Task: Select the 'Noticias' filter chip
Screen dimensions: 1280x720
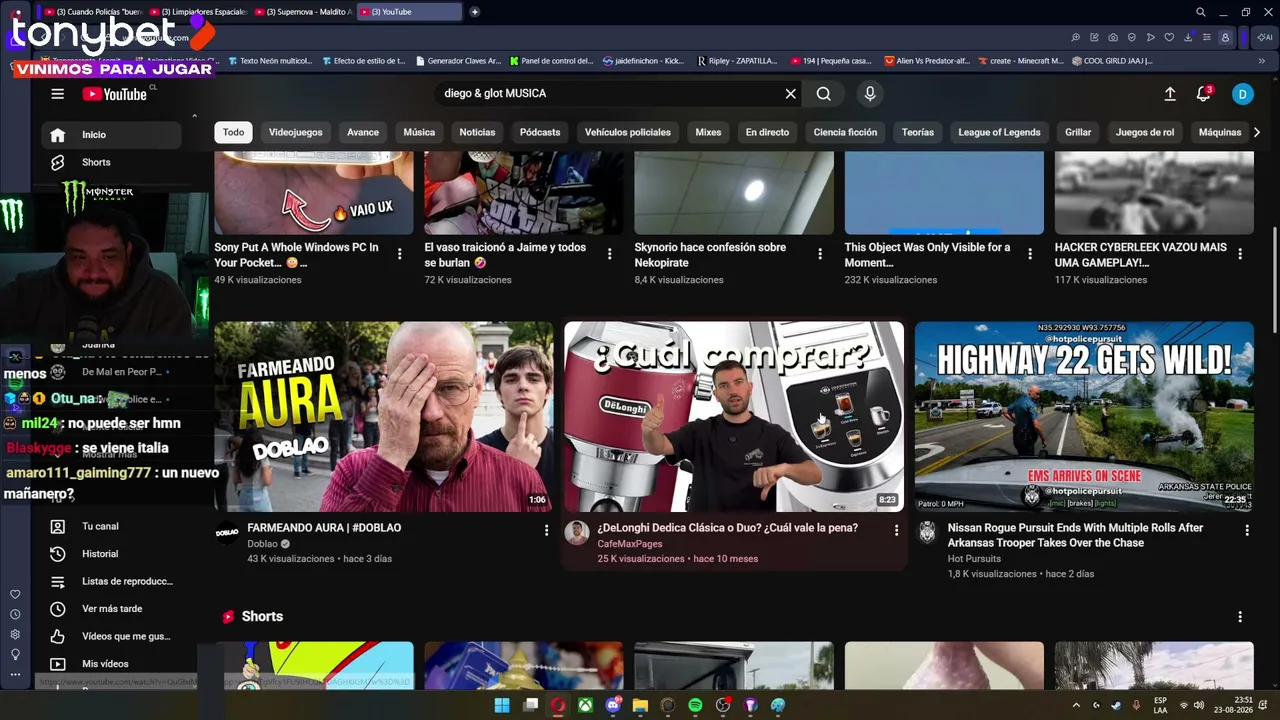Action: [477, 132]
